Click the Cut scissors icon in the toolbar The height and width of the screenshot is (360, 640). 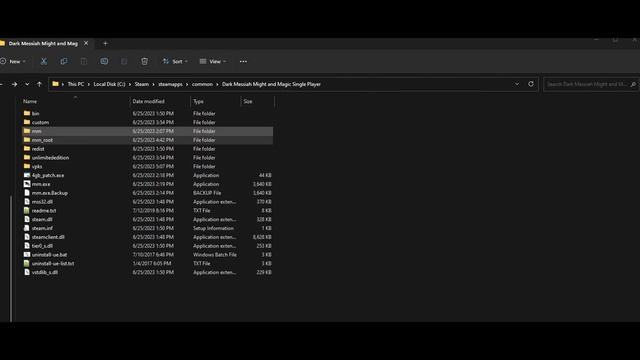[x=44, y=61]
